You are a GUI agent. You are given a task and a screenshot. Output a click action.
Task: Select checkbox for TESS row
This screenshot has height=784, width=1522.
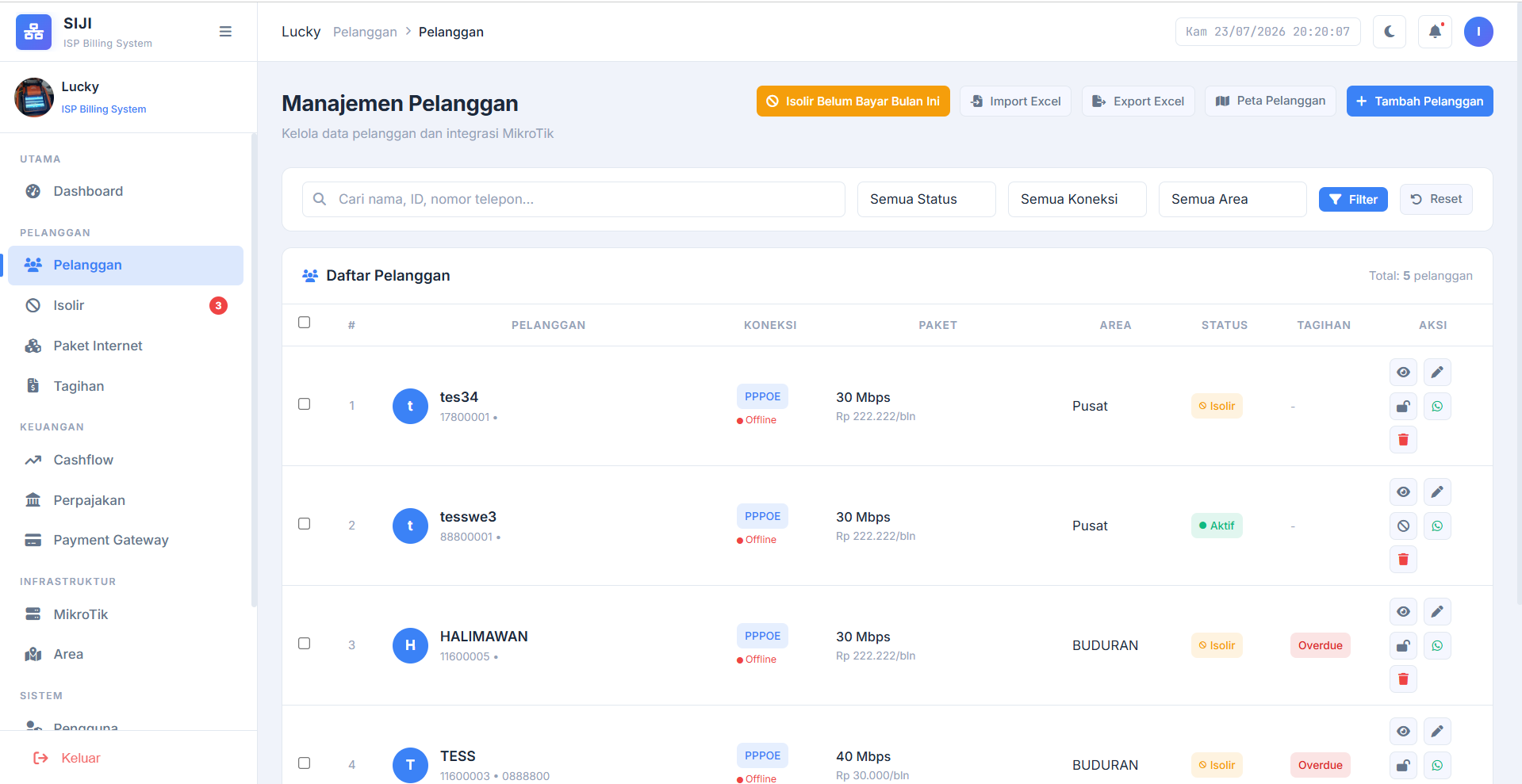tap(304, 763)
